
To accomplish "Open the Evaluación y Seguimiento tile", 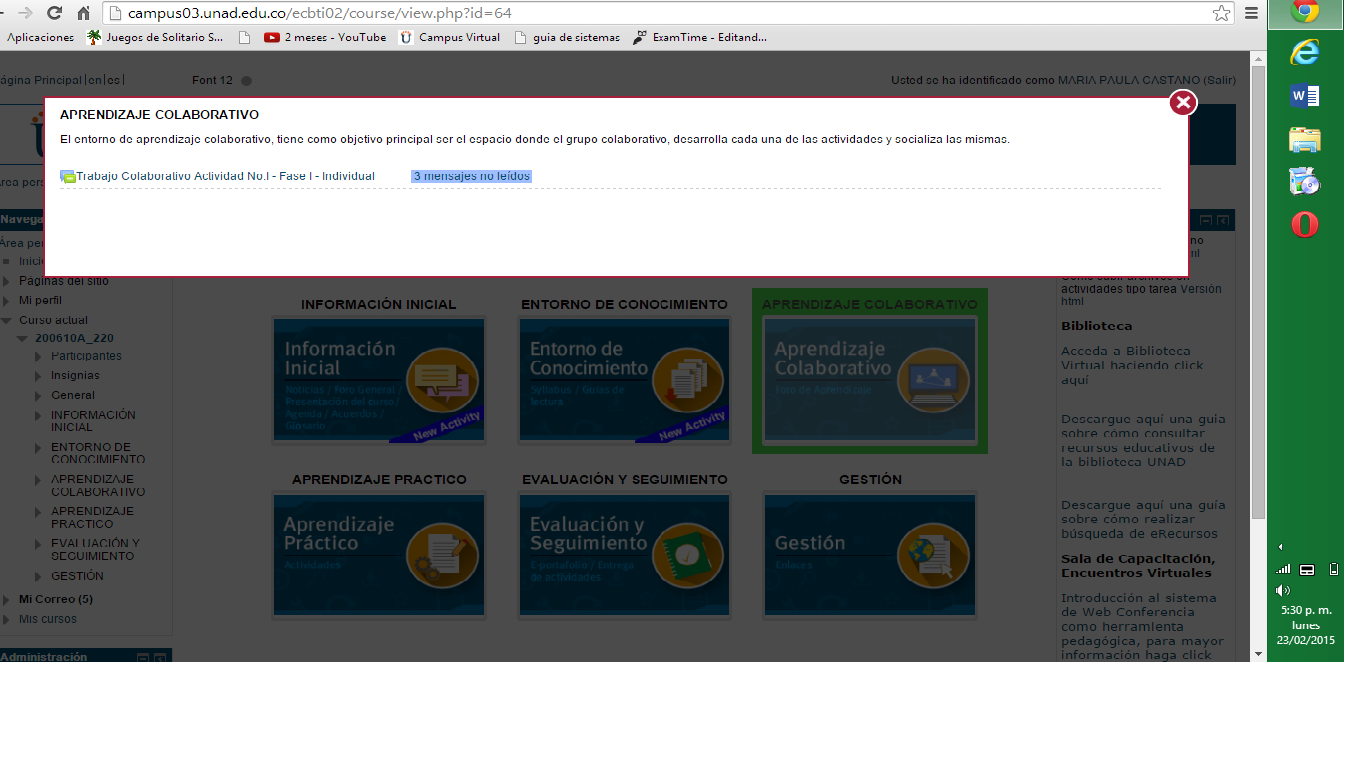I will pyautogui.click(x=624, y=556).
